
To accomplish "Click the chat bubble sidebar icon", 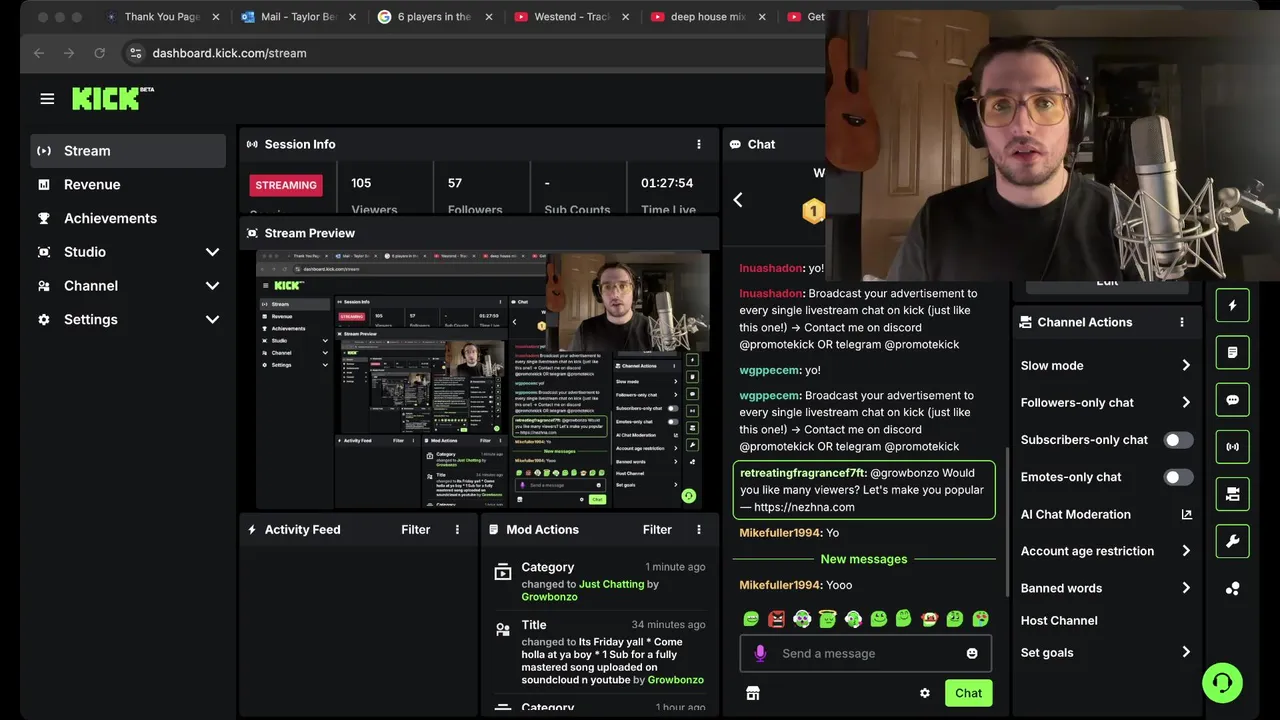I will 1232,400.
